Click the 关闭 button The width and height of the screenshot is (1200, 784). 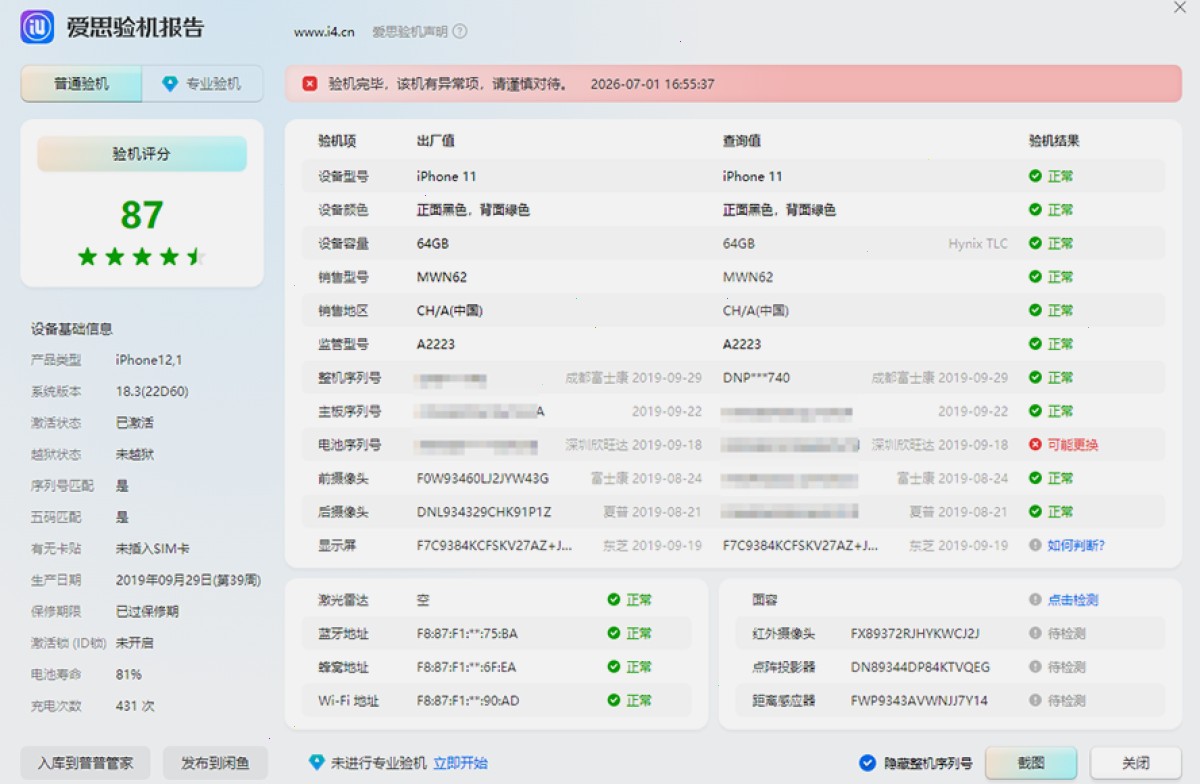point(1135,763)
